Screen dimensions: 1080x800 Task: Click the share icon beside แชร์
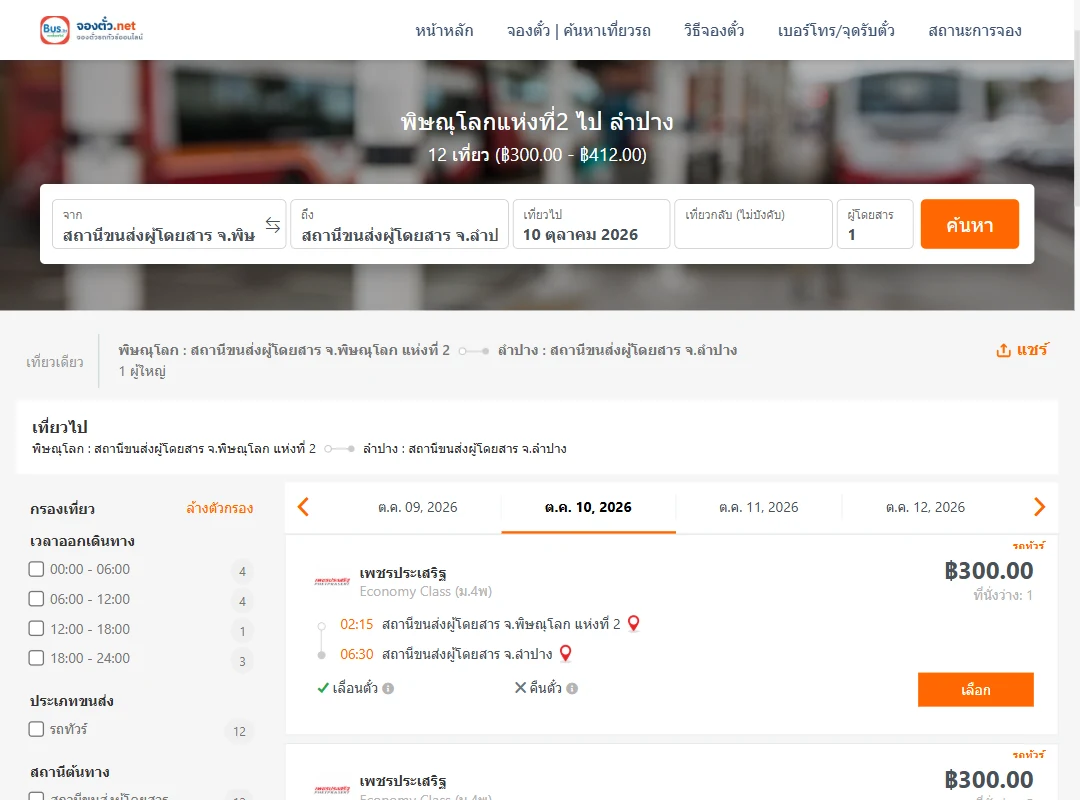(1004, 350)
